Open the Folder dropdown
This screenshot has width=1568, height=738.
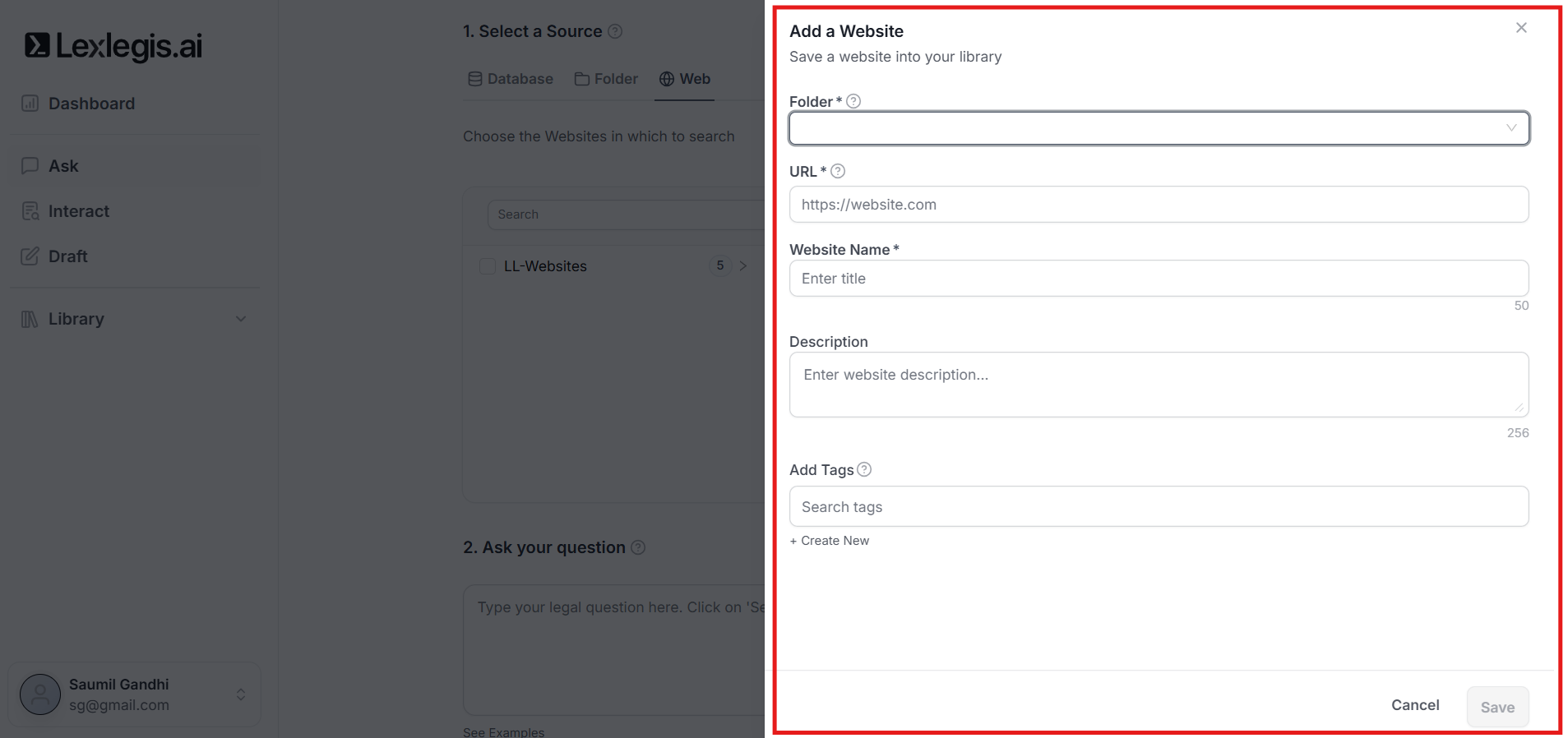tap(1159, 128)
